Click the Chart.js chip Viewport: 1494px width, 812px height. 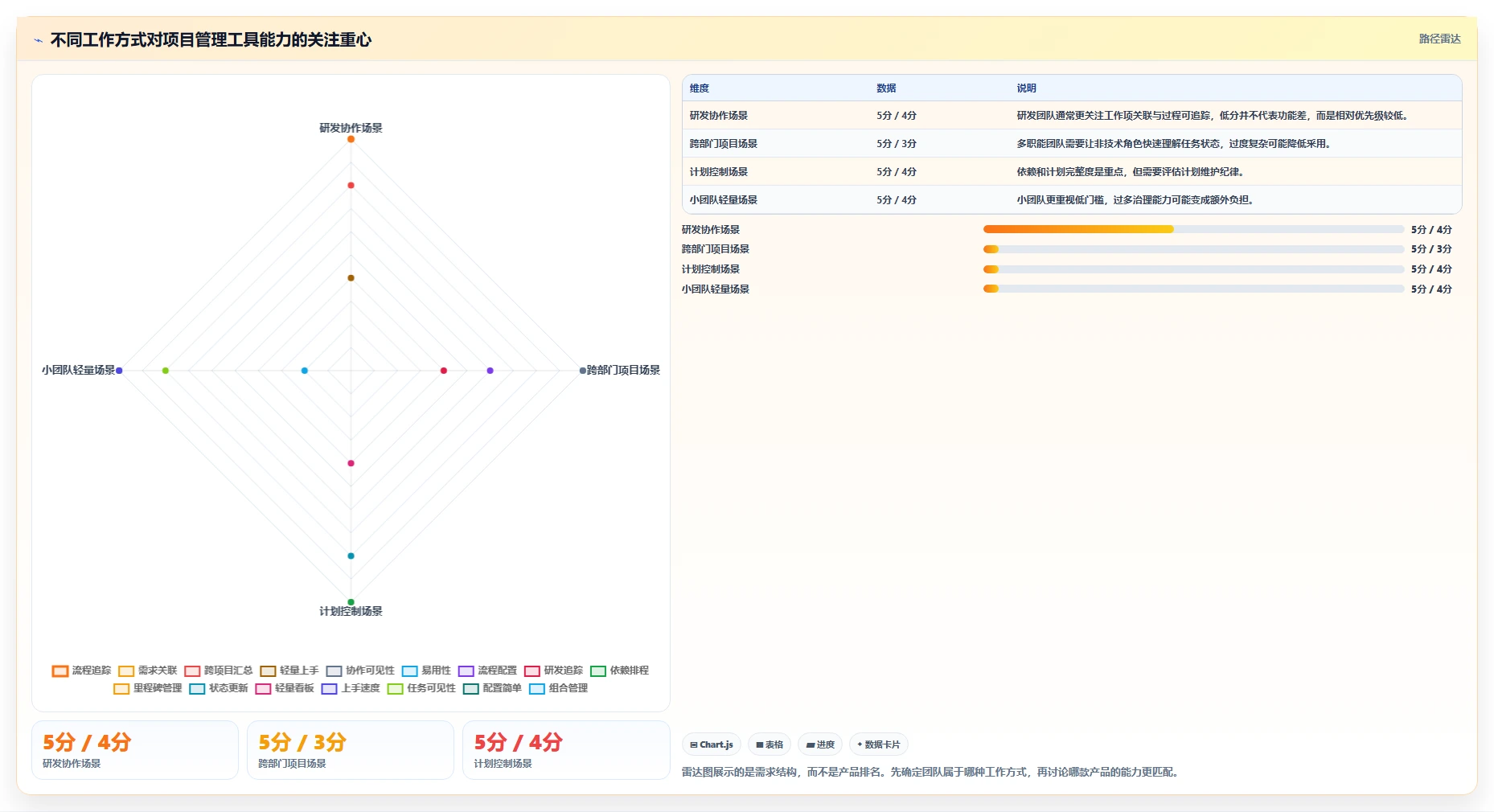pyautogui.click(x=712, y=744)
